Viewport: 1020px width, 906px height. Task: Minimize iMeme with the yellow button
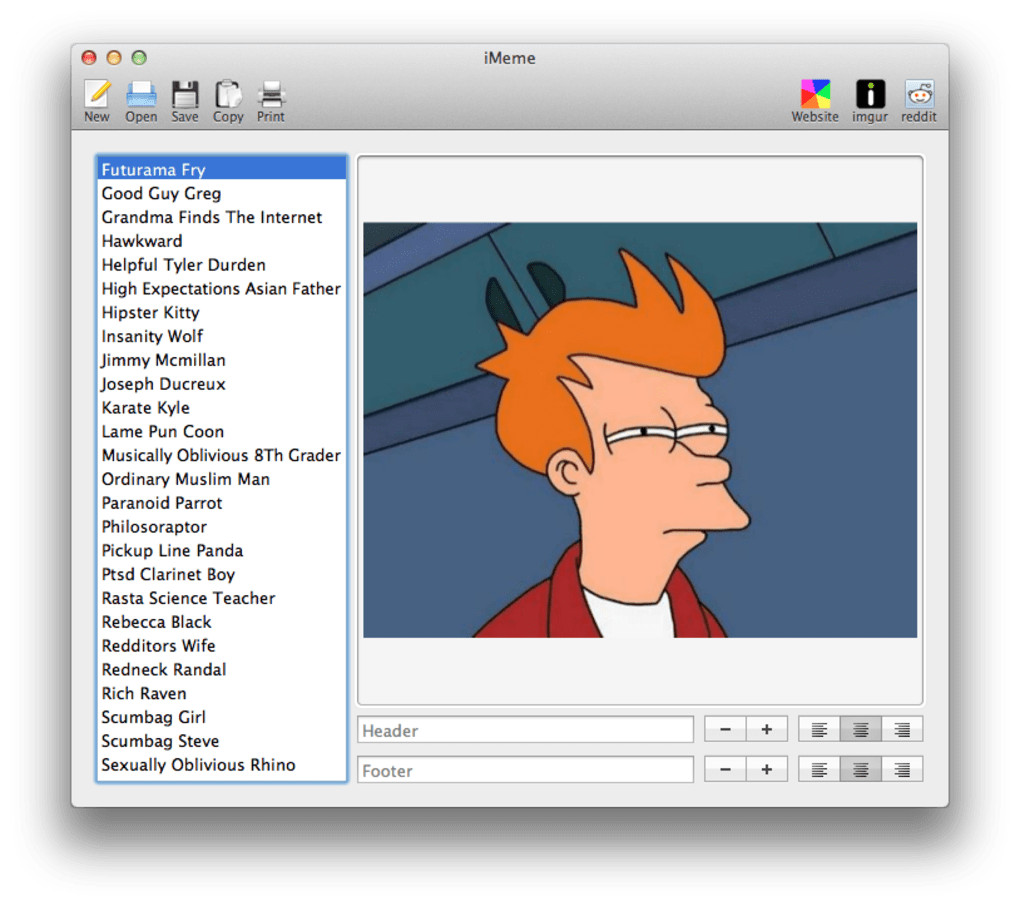[x=114, y=58]
